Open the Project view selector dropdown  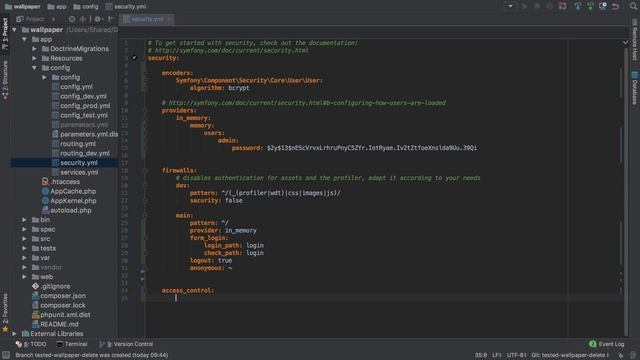pyautogui.click(x=35, y=19)
